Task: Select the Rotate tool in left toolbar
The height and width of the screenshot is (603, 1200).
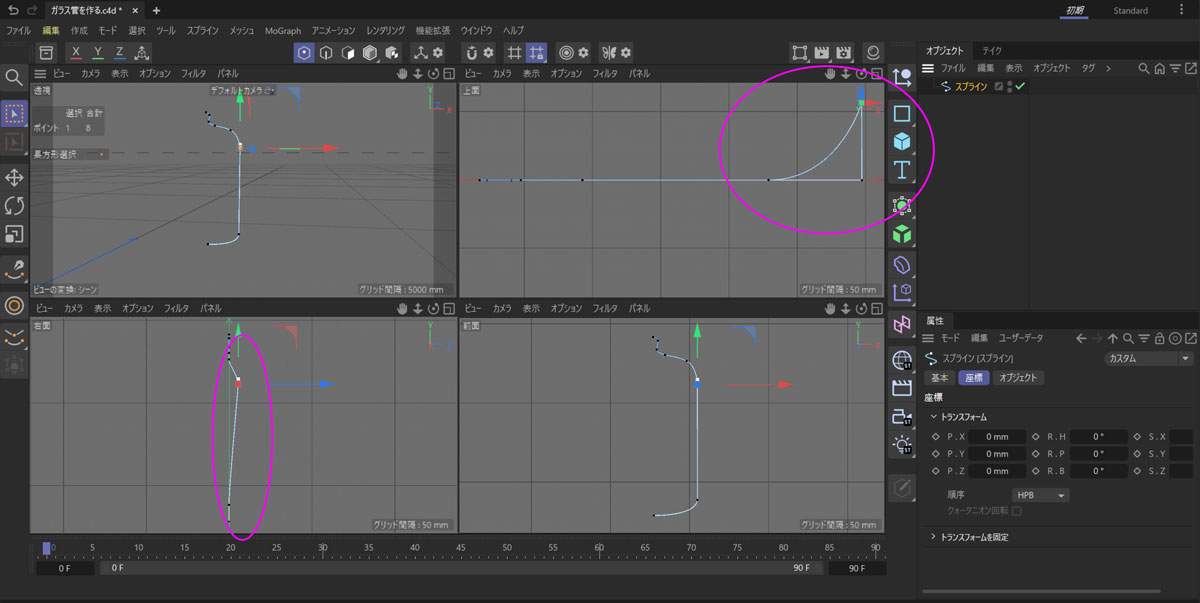Action: pyautogui.click(x=15, y=205)
